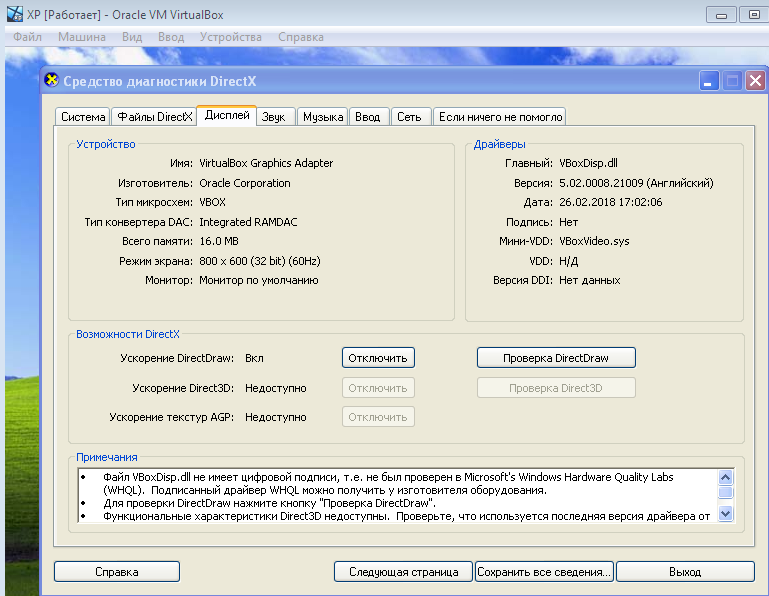Close the DirectX diagnostic tool window

(x=755, y=81)
